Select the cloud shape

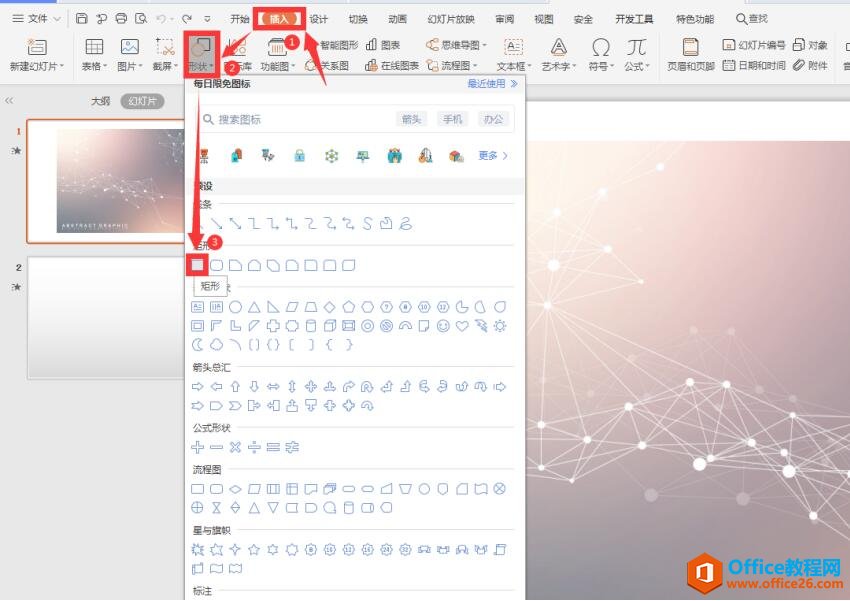tap(216, 345)
